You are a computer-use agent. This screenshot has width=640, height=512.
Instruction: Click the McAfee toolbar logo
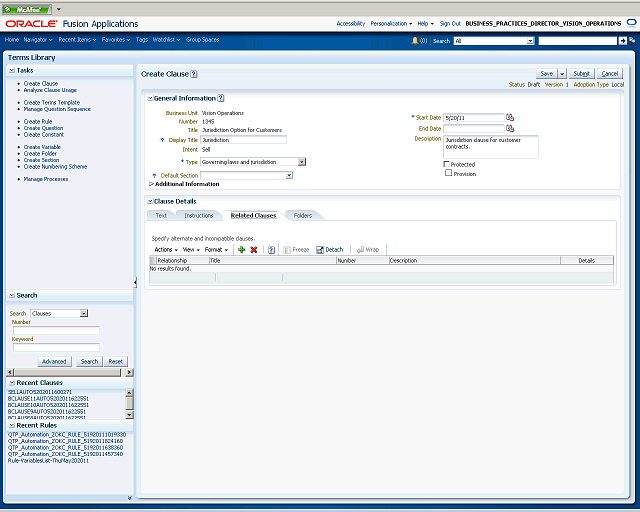point(27,9)
